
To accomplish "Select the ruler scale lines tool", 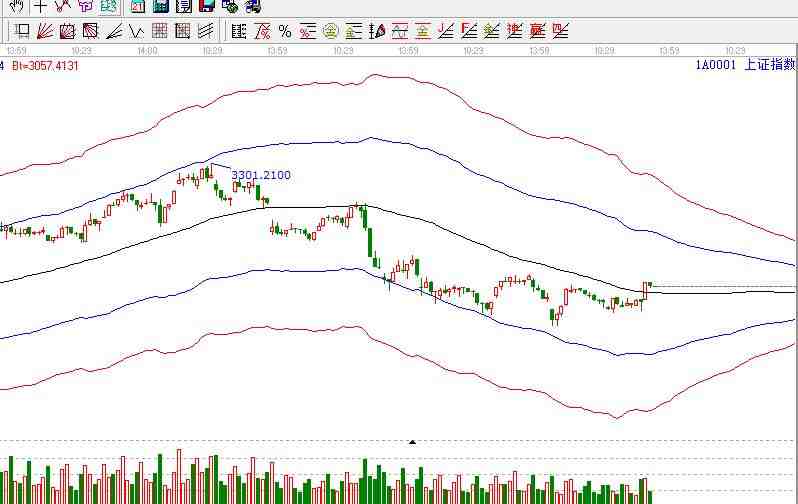I will tap(239, 31).
